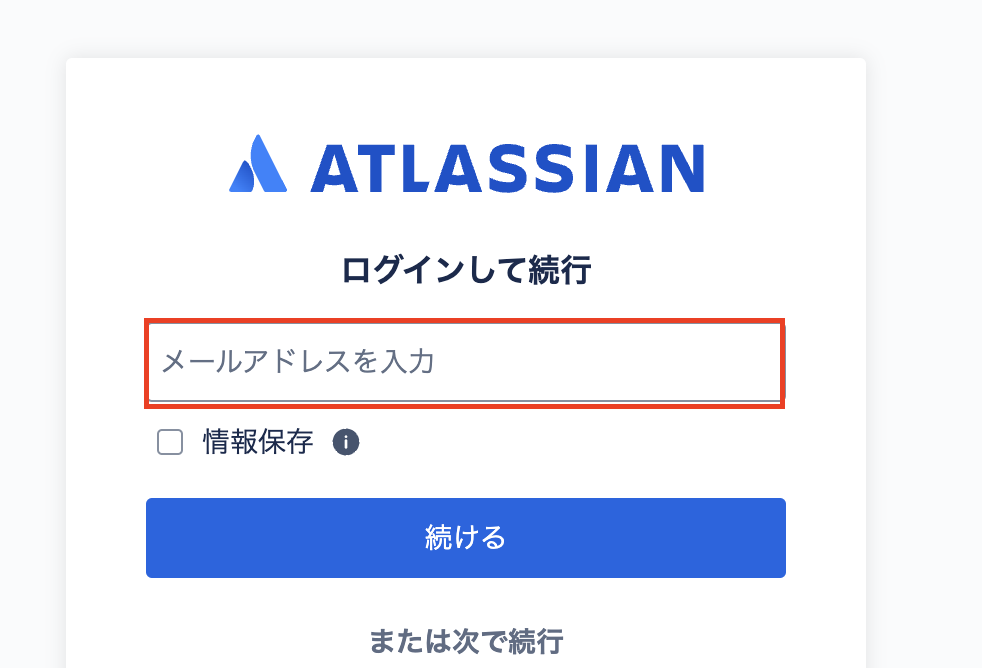
Task: Click the Atlassian triangle logo icon
Action: [x=258, y=164]
